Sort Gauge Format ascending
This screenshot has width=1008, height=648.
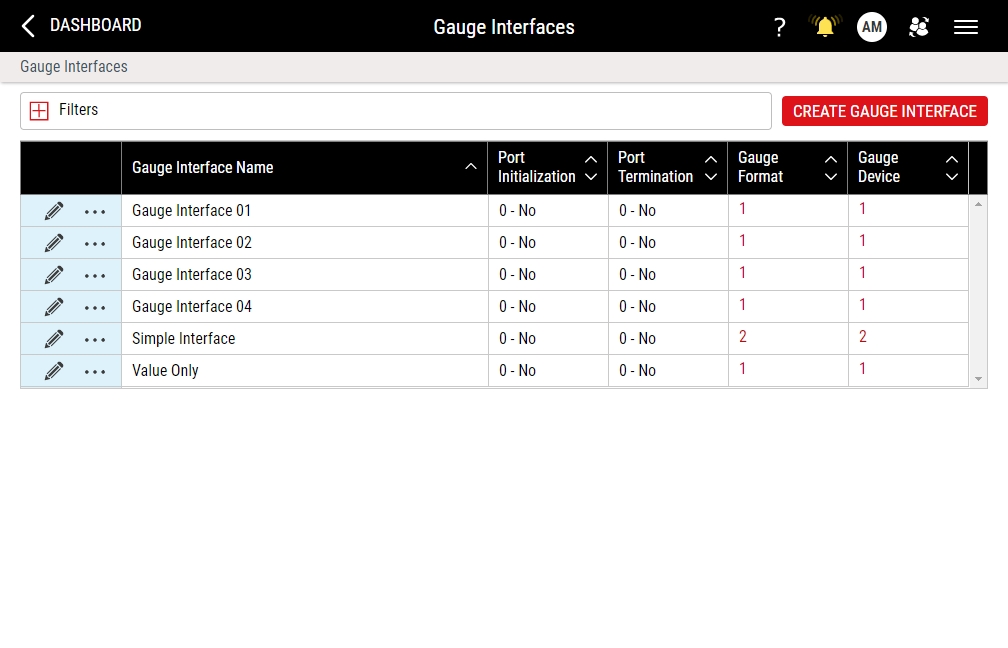(x=831, y=158)
